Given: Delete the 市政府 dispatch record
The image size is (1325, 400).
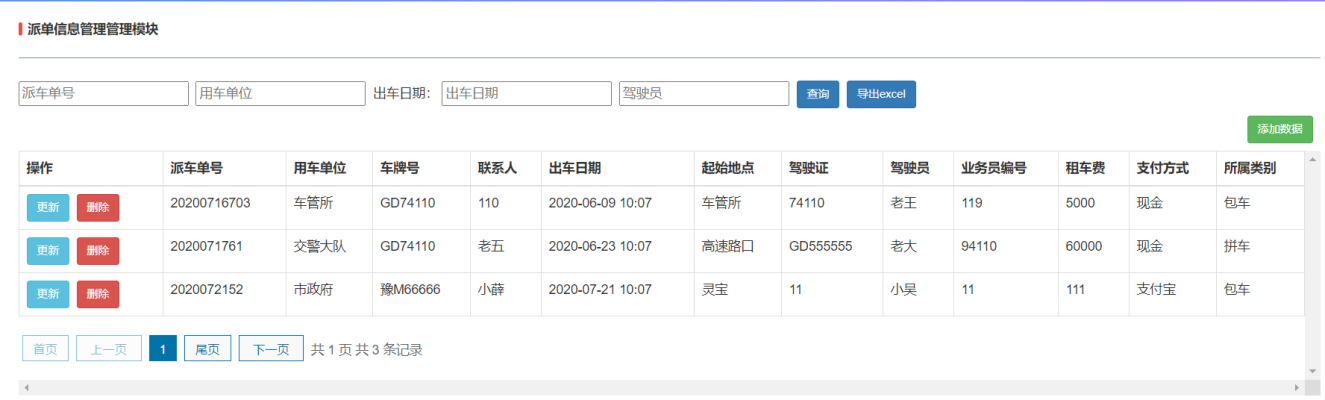Looking at the screenshot, I should [98, 294].
